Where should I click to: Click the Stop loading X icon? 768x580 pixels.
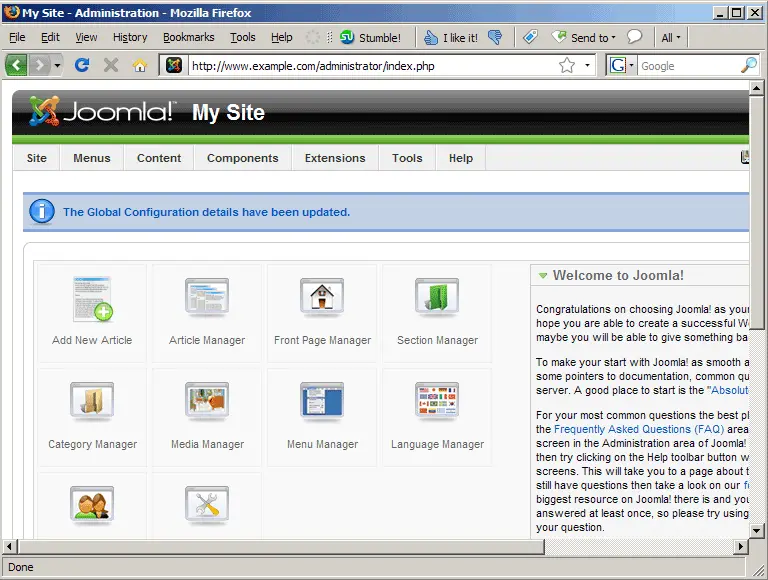[x=111, y=65]
